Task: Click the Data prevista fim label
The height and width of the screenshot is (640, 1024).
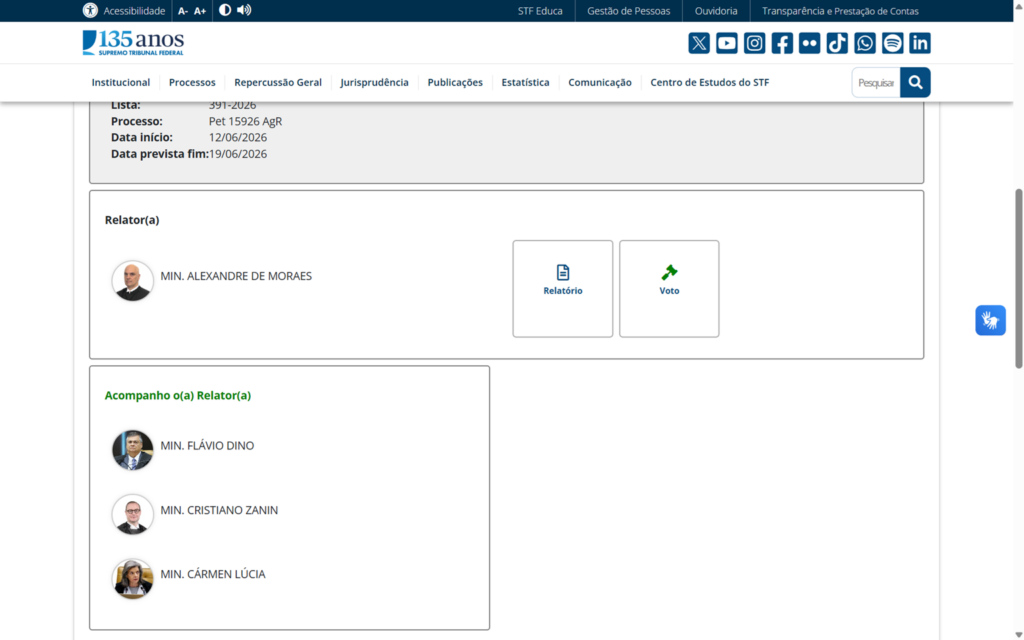Action: pos(160,154)
